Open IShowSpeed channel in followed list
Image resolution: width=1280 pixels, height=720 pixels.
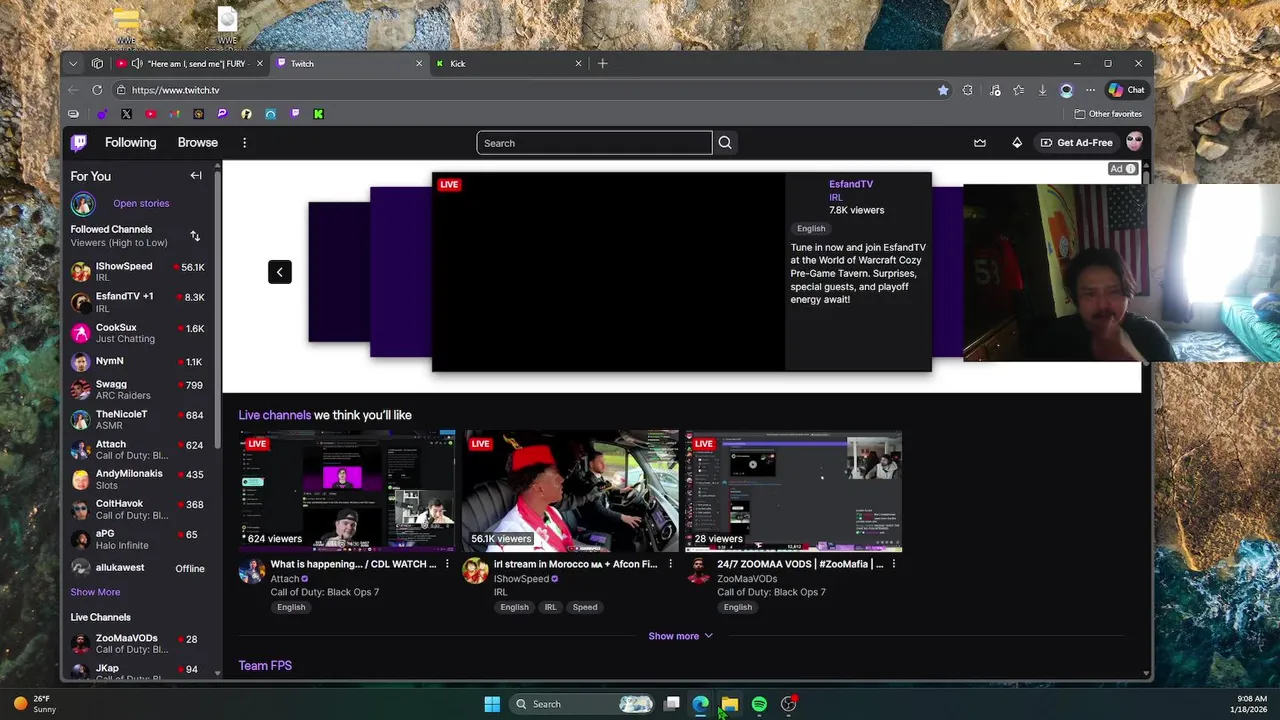click(x=138, y=272)
